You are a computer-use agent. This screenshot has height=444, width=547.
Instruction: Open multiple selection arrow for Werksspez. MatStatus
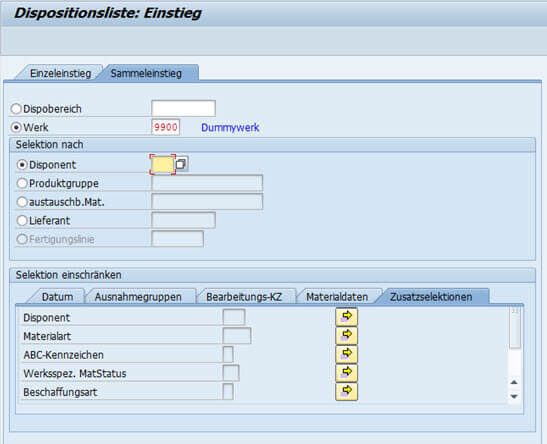coord(346,373)
